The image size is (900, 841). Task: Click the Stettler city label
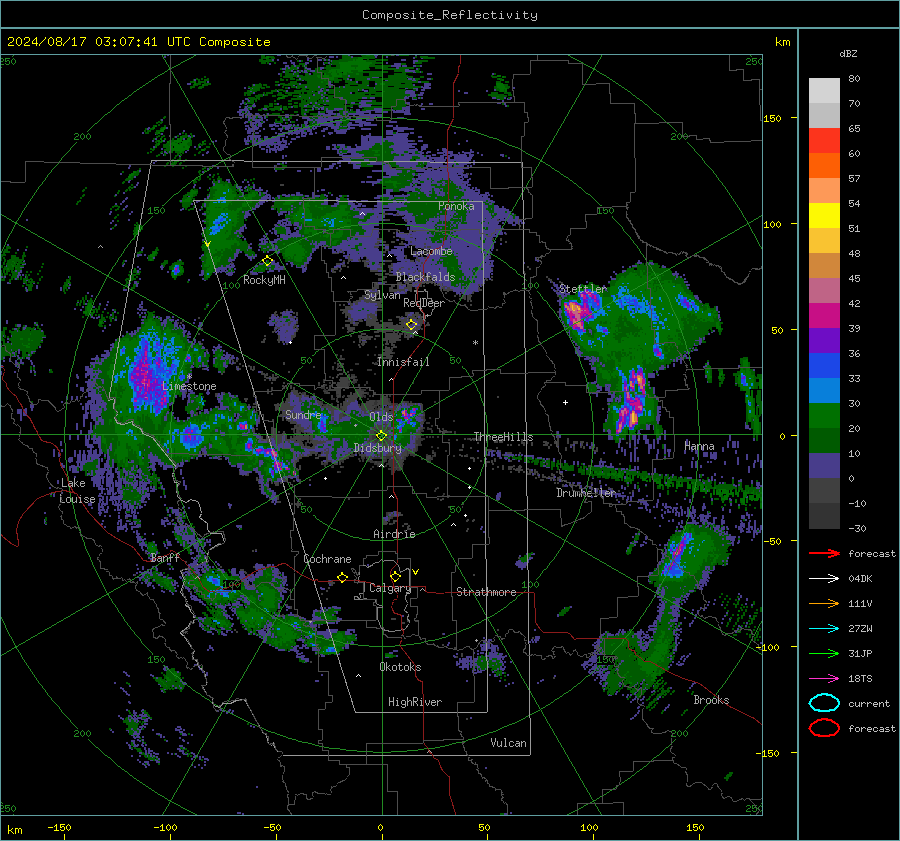pos(583,289)
